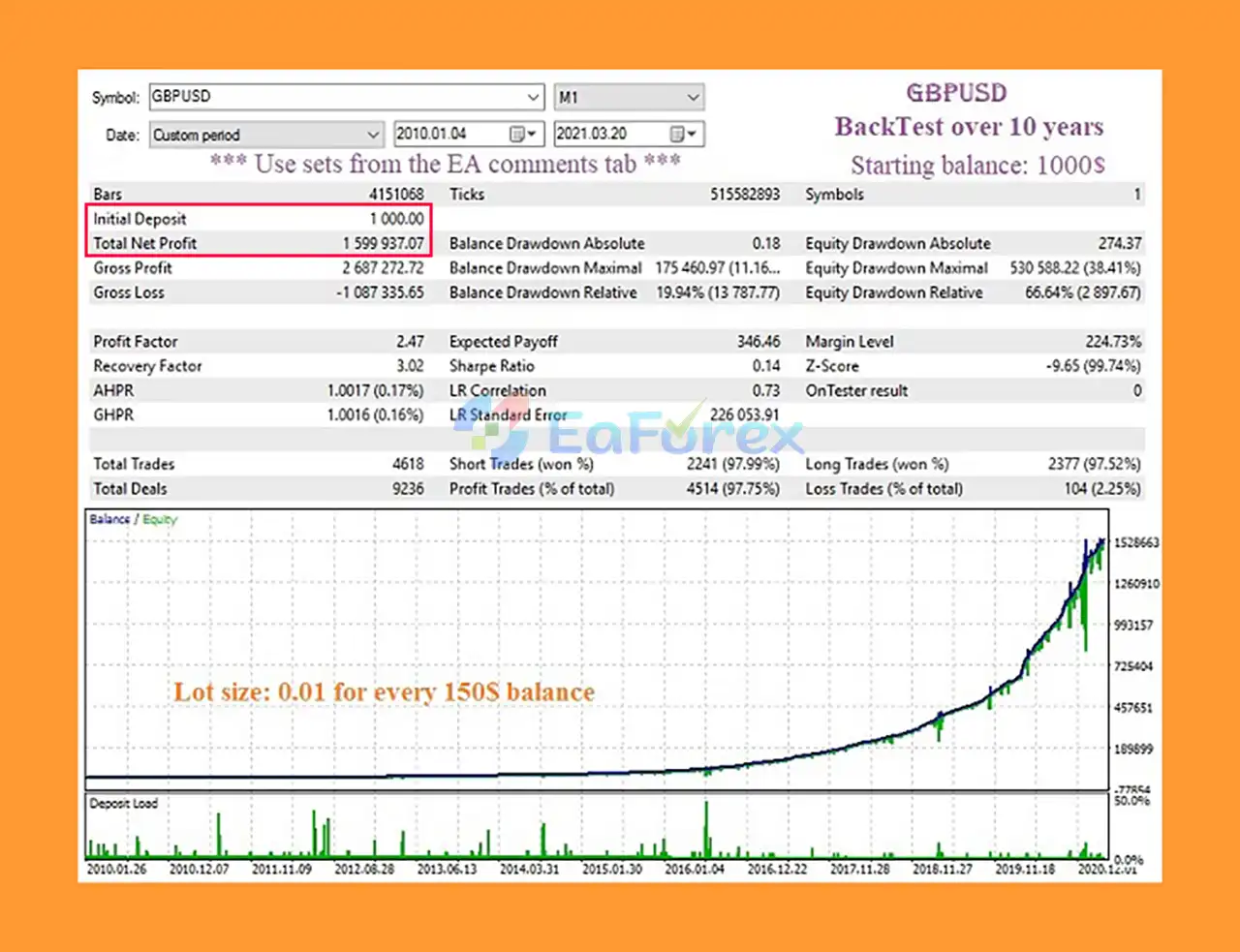The image size is (1240, 952).
Task: Click the Recovery Factor value 3.02
Action: (410, 365)
